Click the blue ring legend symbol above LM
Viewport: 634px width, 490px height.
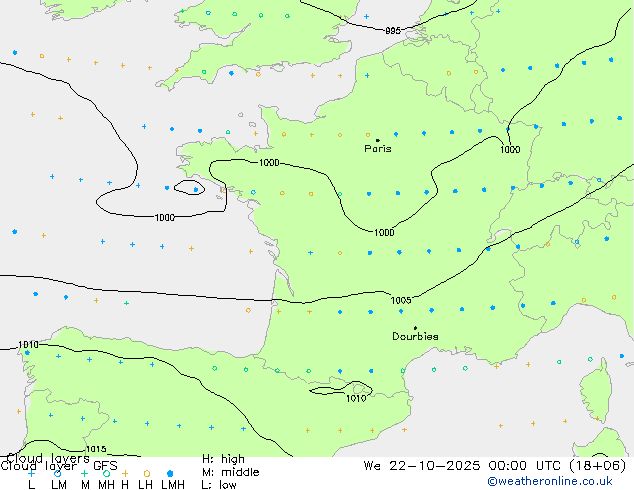58,473
